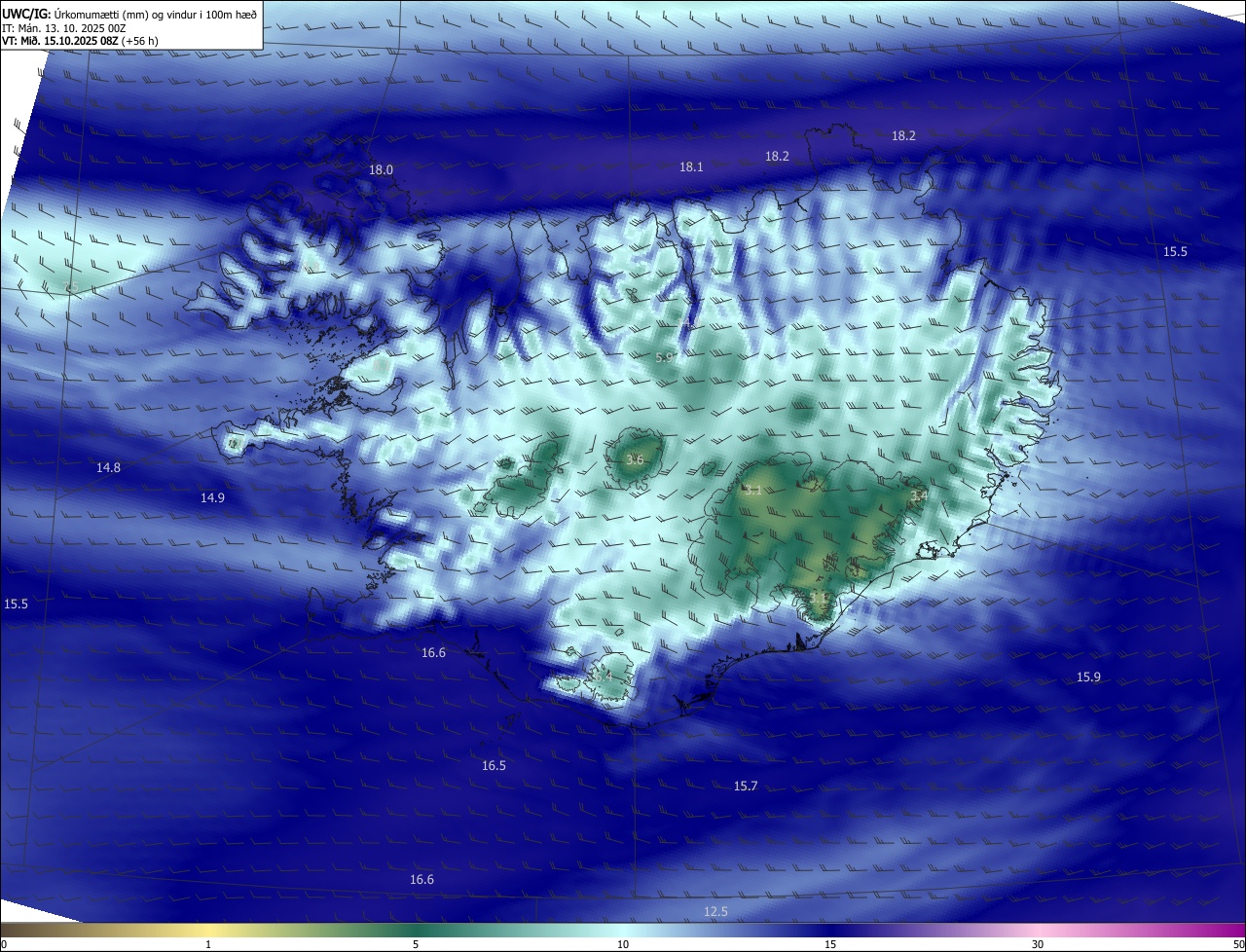Screen dimensions: 1246x952
Task: Click the 16.5 value label
Action: 494,766
